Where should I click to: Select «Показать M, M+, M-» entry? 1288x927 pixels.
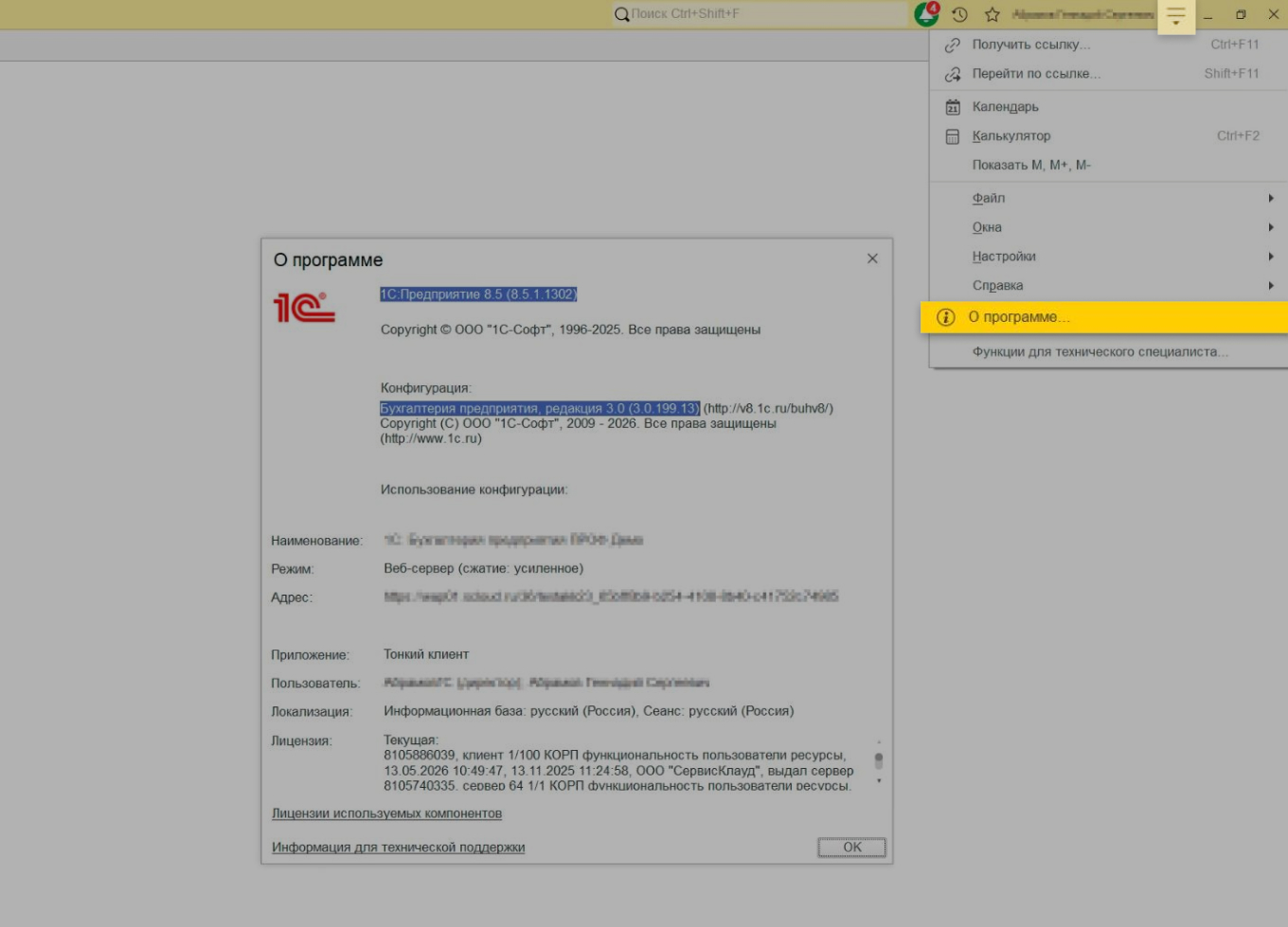1108,165
